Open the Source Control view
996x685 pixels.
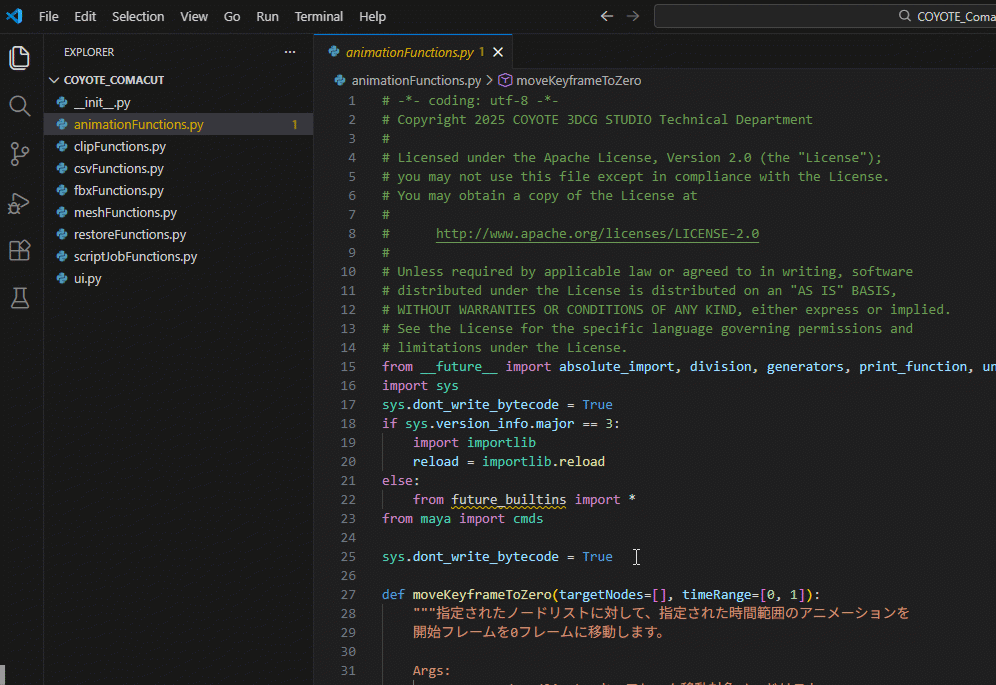(20, 154)
